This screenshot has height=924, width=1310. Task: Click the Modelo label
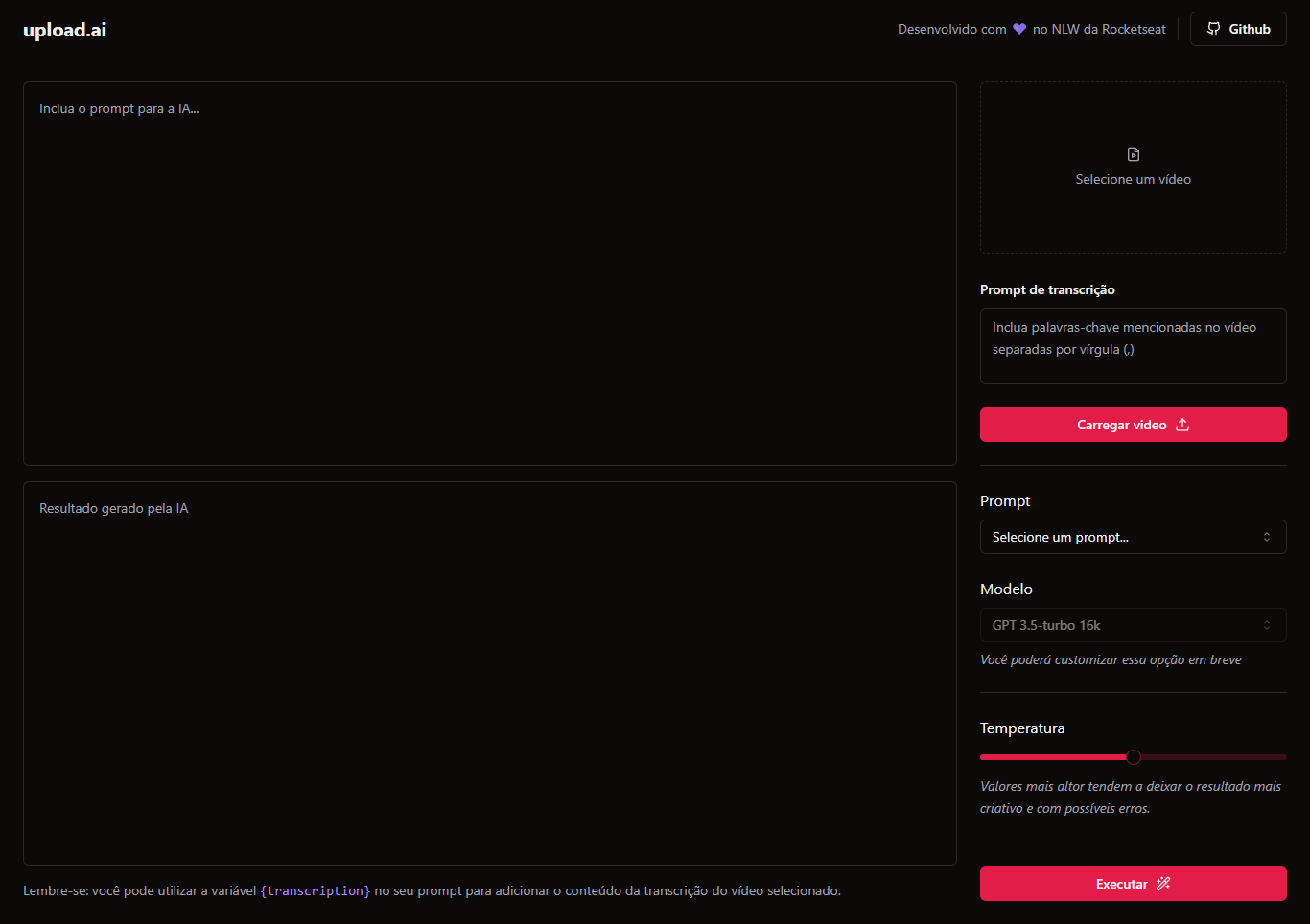coord(1006,589)
